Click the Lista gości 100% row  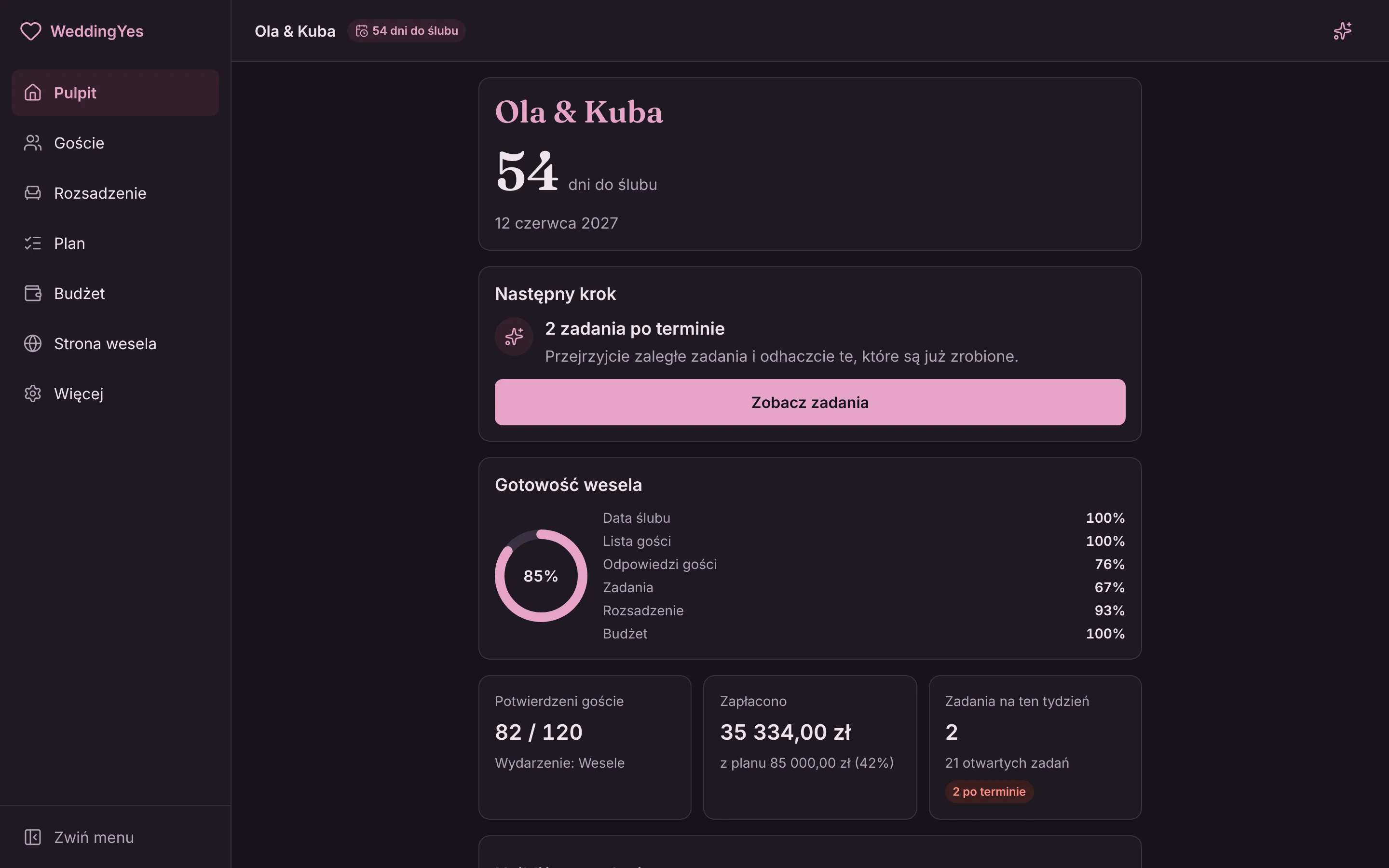coord(864,541)
